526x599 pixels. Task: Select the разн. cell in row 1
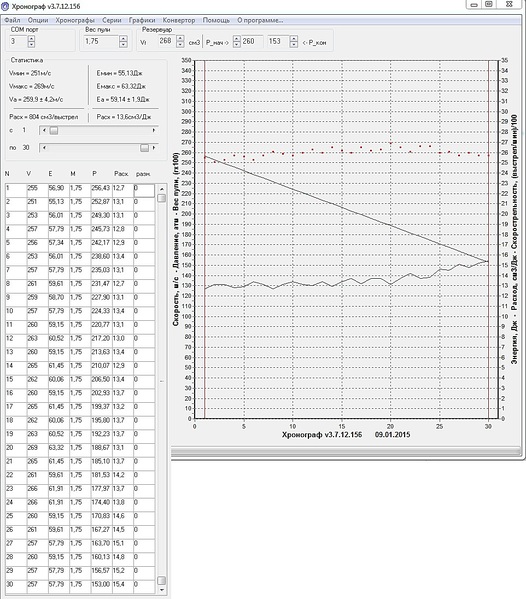[x=144, y=190]
